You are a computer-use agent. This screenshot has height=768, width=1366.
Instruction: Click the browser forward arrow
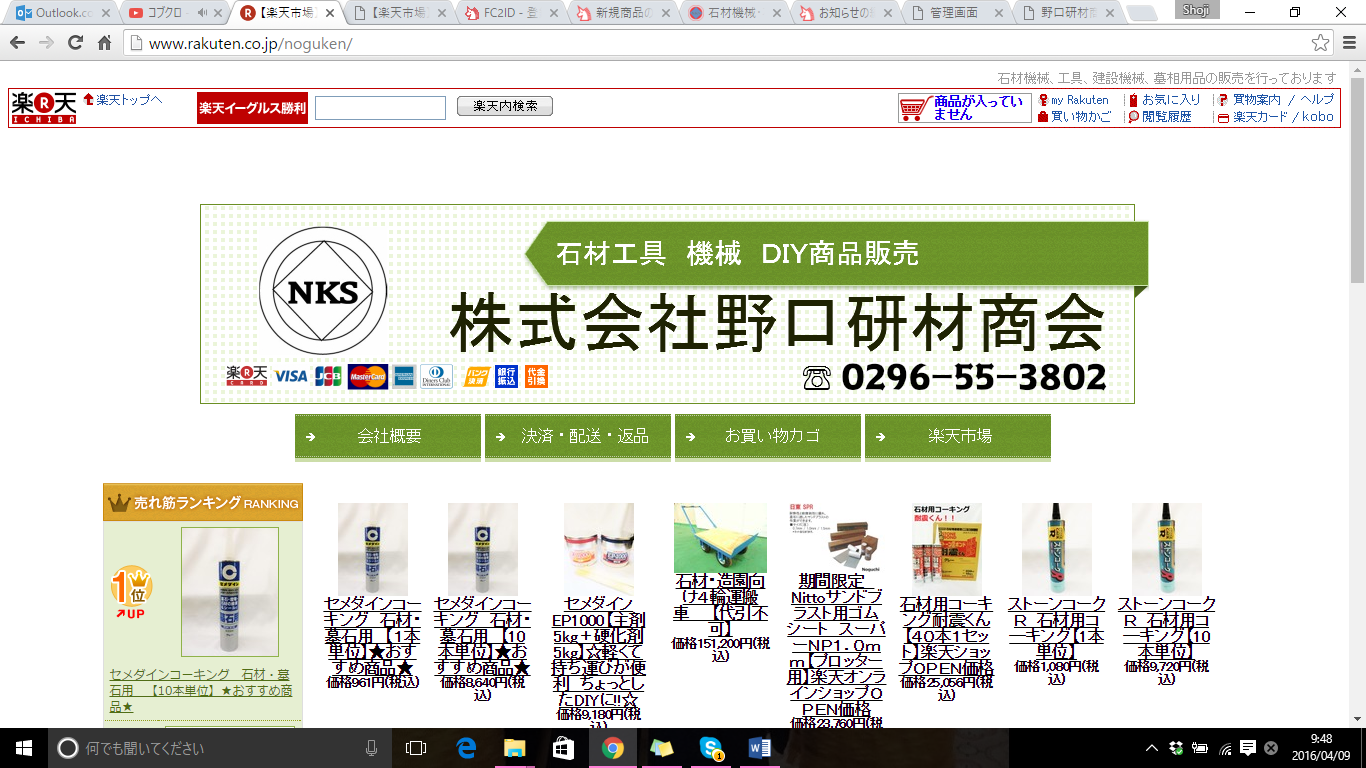pyautogui.click(x=46, y=43)
